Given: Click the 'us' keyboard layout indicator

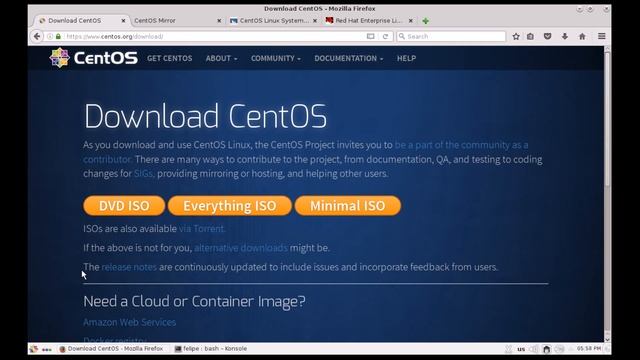Looking at the screenshot, I should 521,349.
